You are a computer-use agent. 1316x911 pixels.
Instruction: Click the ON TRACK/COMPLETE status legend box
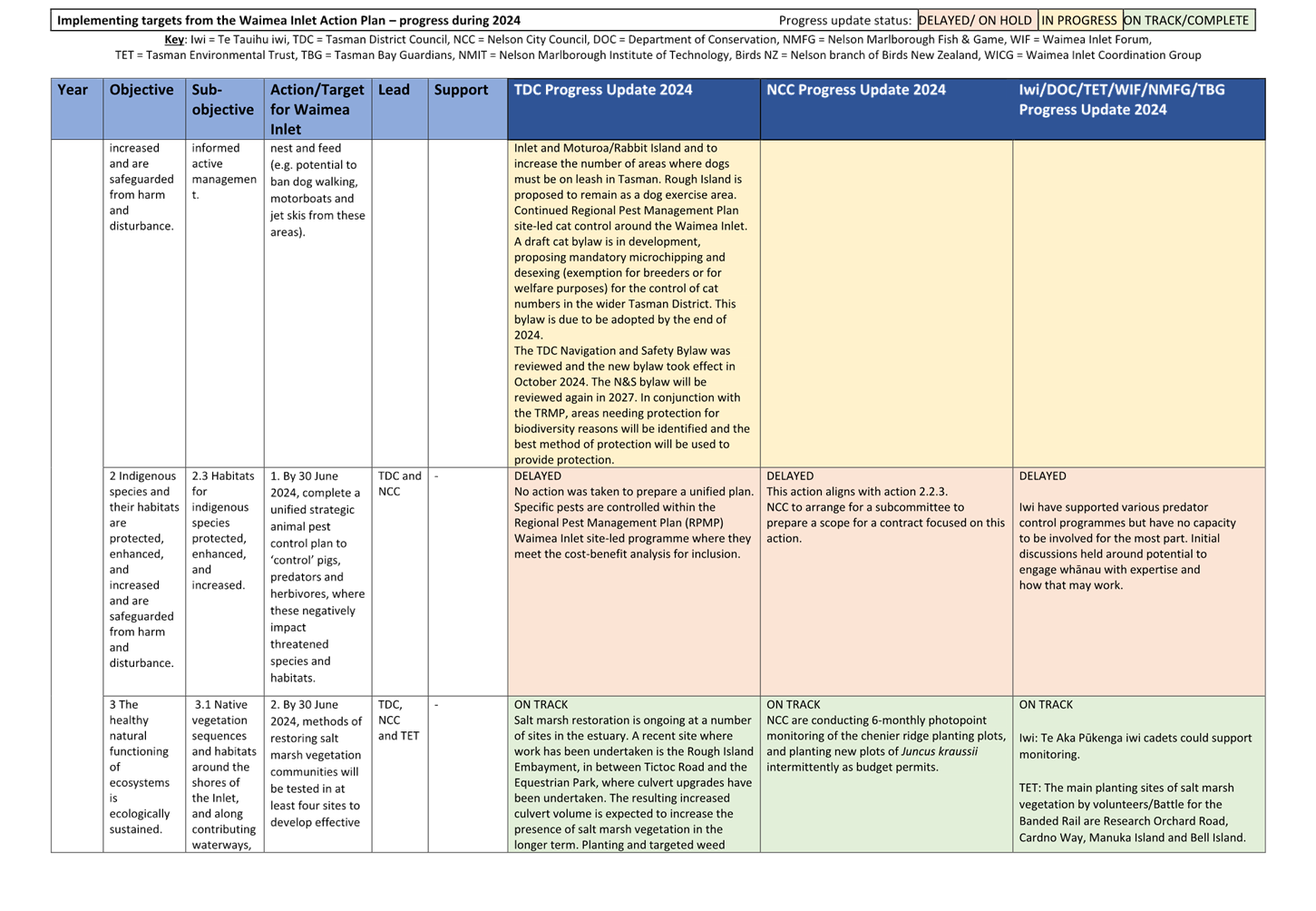pos(1188,20)
